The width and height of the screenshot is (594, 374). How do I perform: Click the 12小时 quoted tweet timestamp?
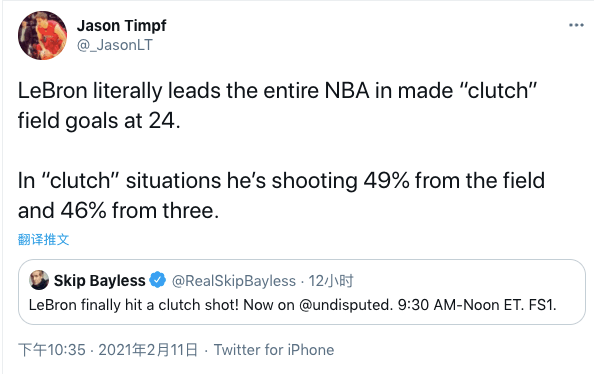[331, 281]
